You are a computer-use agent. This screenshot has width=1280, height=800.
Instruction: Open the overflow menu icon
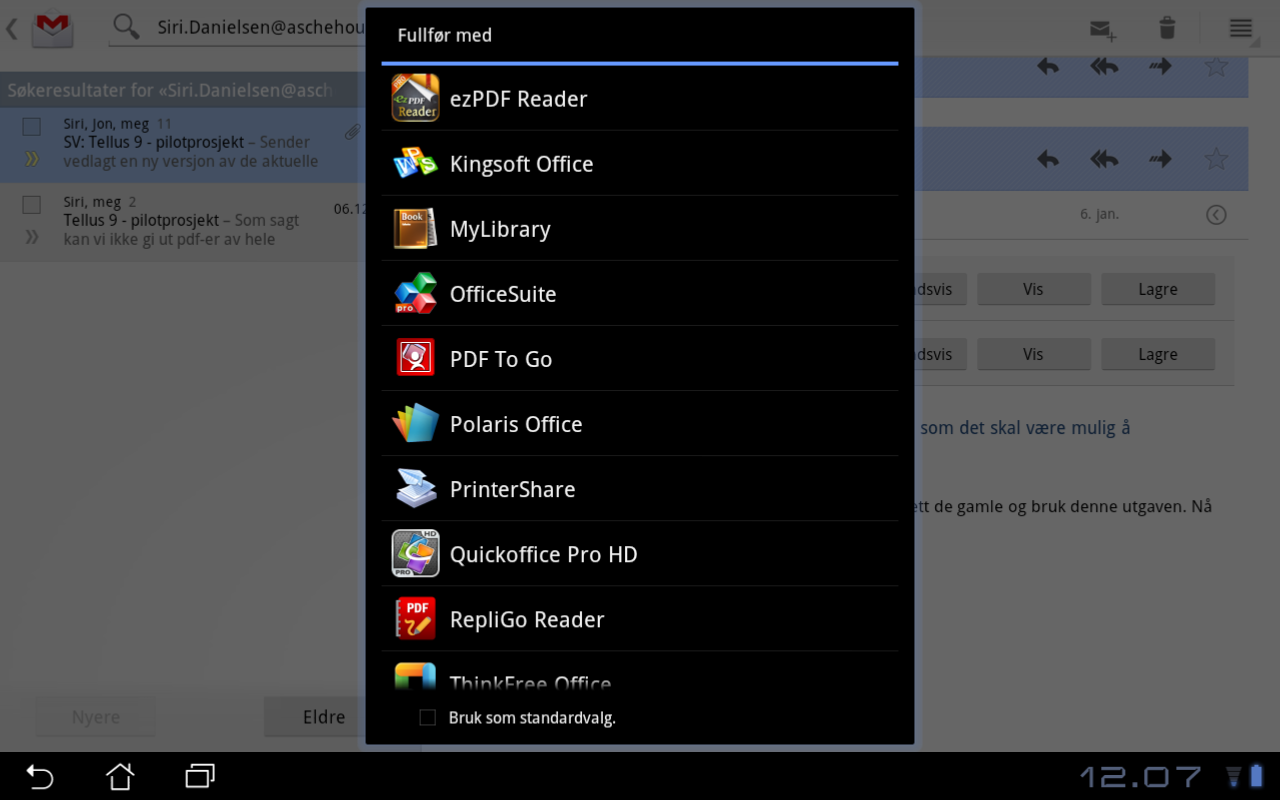pyautogui.click(x=1241, y=28)
